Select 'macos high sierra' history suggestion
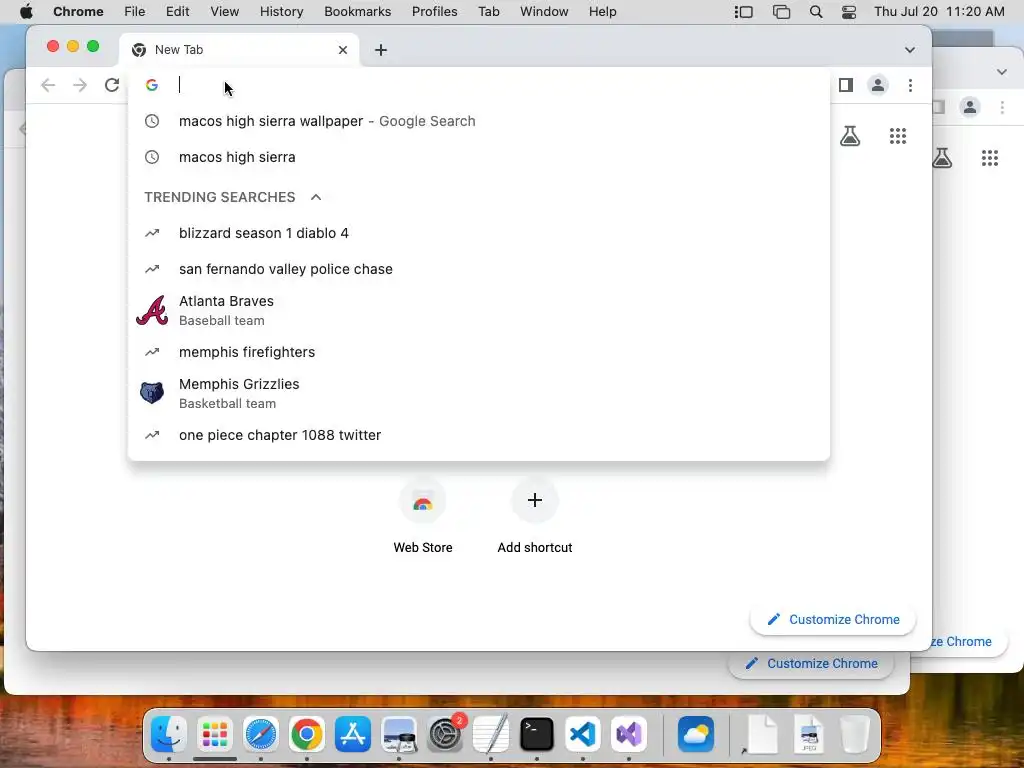The image size is (1024, 768). pos(479,157)
